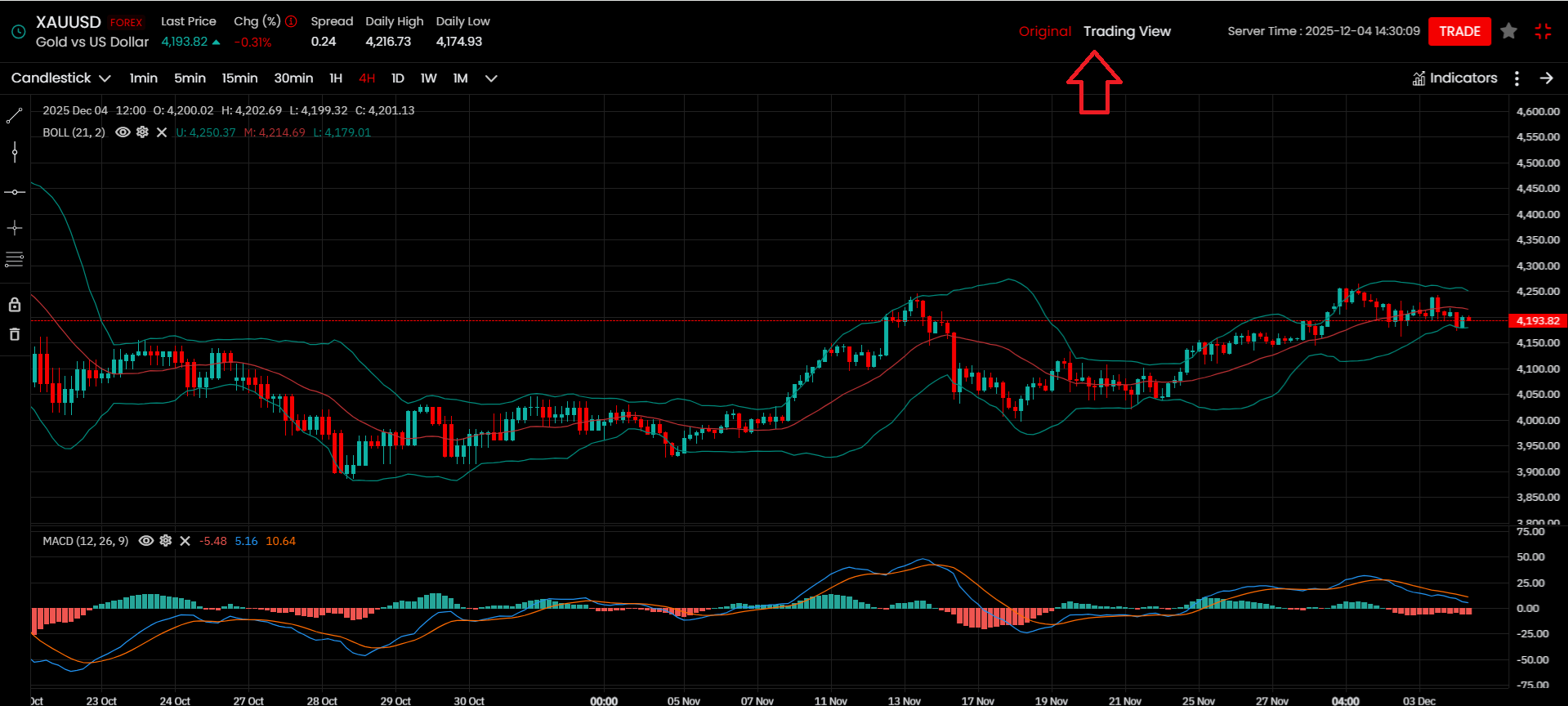Viewport: 1568px width, 706px height.
Task: Toggle BOLL indicator visibility eye
Action: [x=123, y=132]
